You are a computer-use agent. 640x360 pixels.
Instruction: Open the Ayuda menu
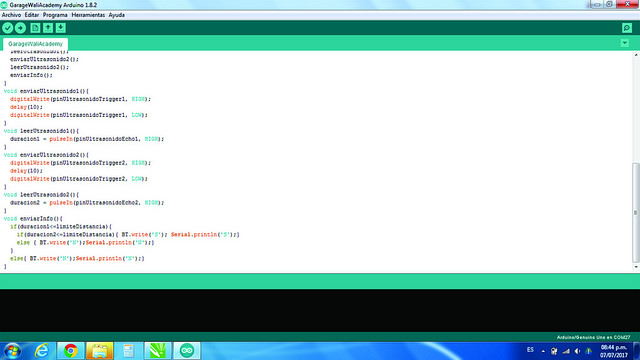pyautogui.click(x=117, y=15)
